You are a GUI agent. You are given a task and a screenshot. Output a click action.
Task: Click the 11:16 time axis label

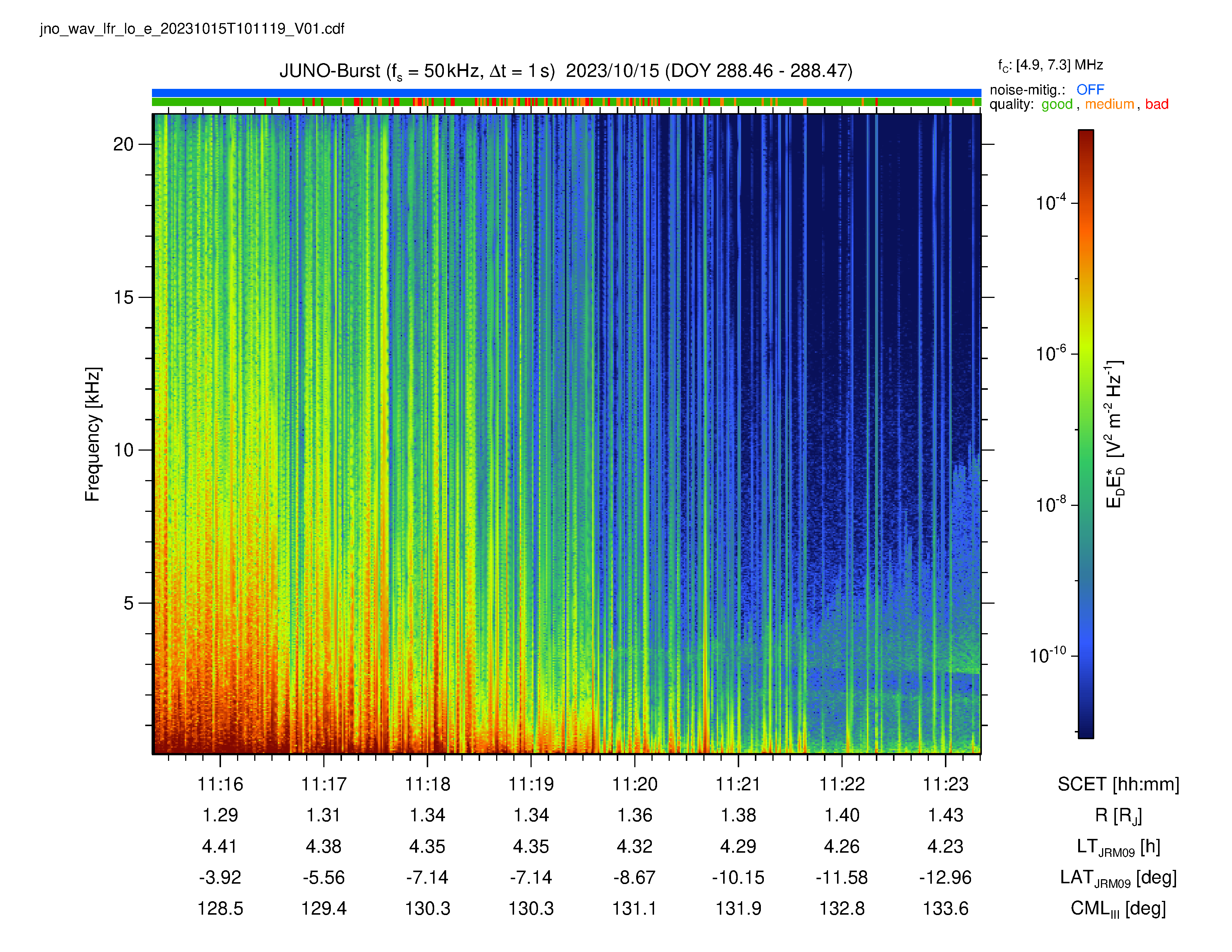click(x=220, y=784)
